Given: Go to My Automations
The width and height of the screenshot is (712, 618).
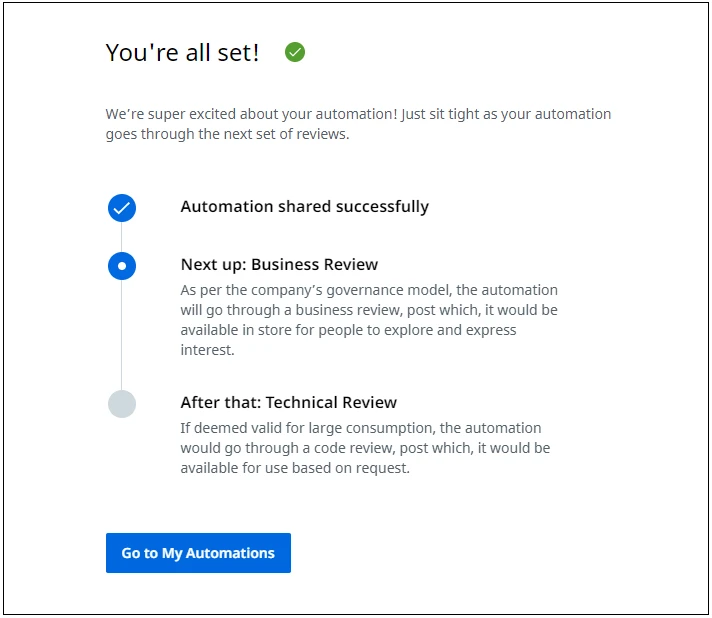Looking at the screenshot, I should click(198, 553).
